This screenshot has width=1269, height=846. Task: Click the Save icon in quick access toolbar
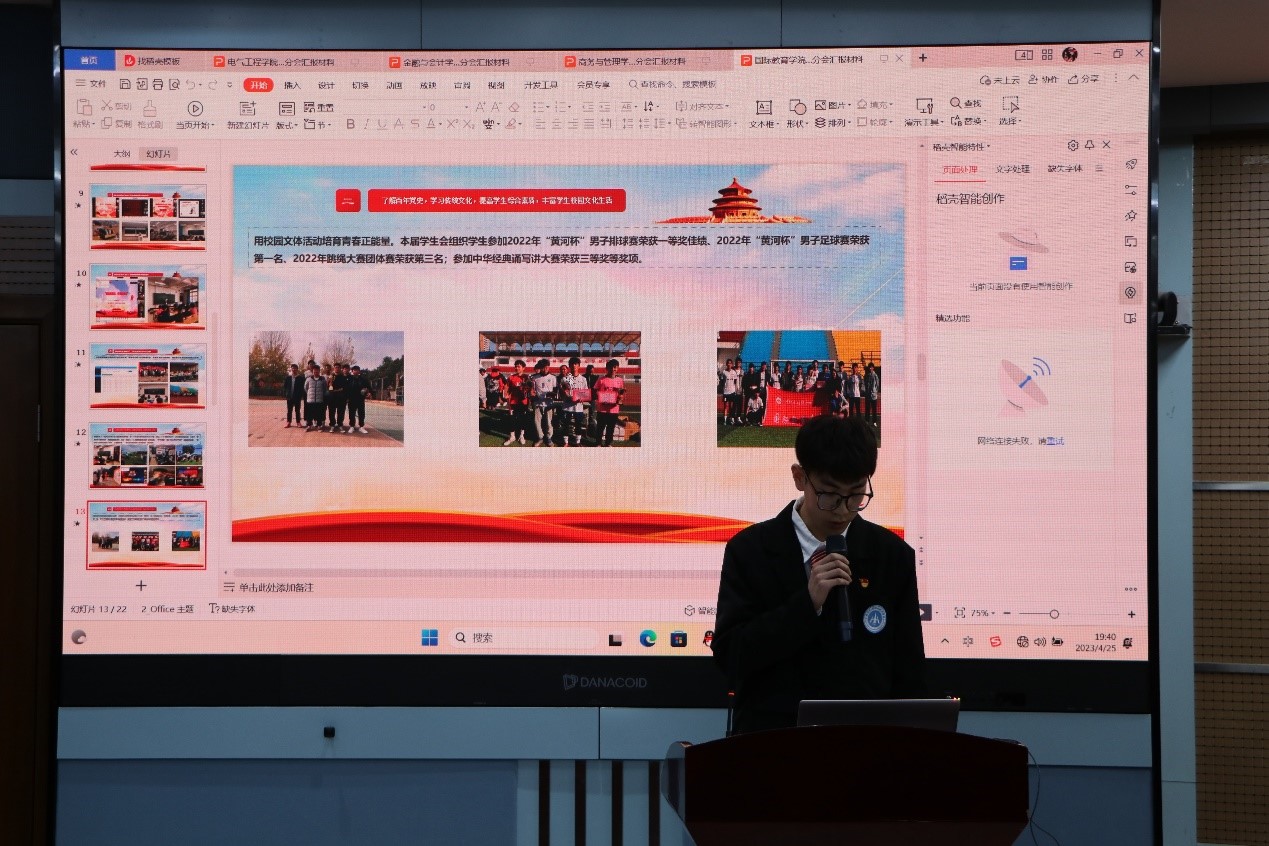(x=126, y=85)
